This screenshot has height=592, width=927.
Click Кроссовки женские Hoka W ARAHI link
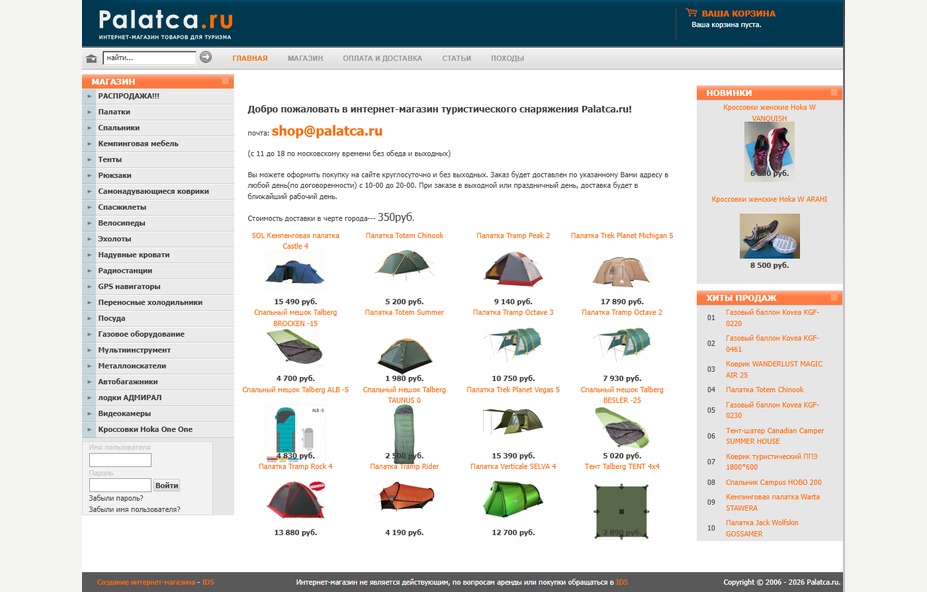coord(769,199)
